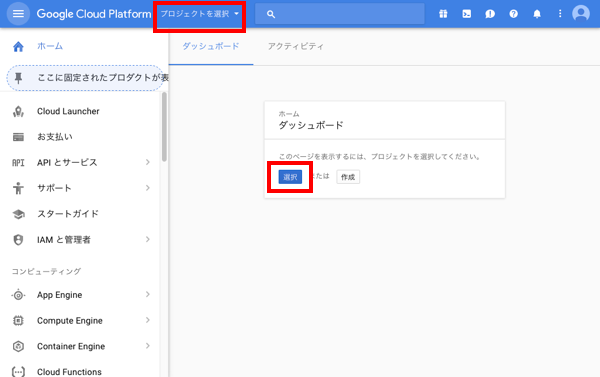The height and width of the screenshot is (377, 600).
Task: Click the Cloud Functions brackets icon
Action: click(18, 372)
